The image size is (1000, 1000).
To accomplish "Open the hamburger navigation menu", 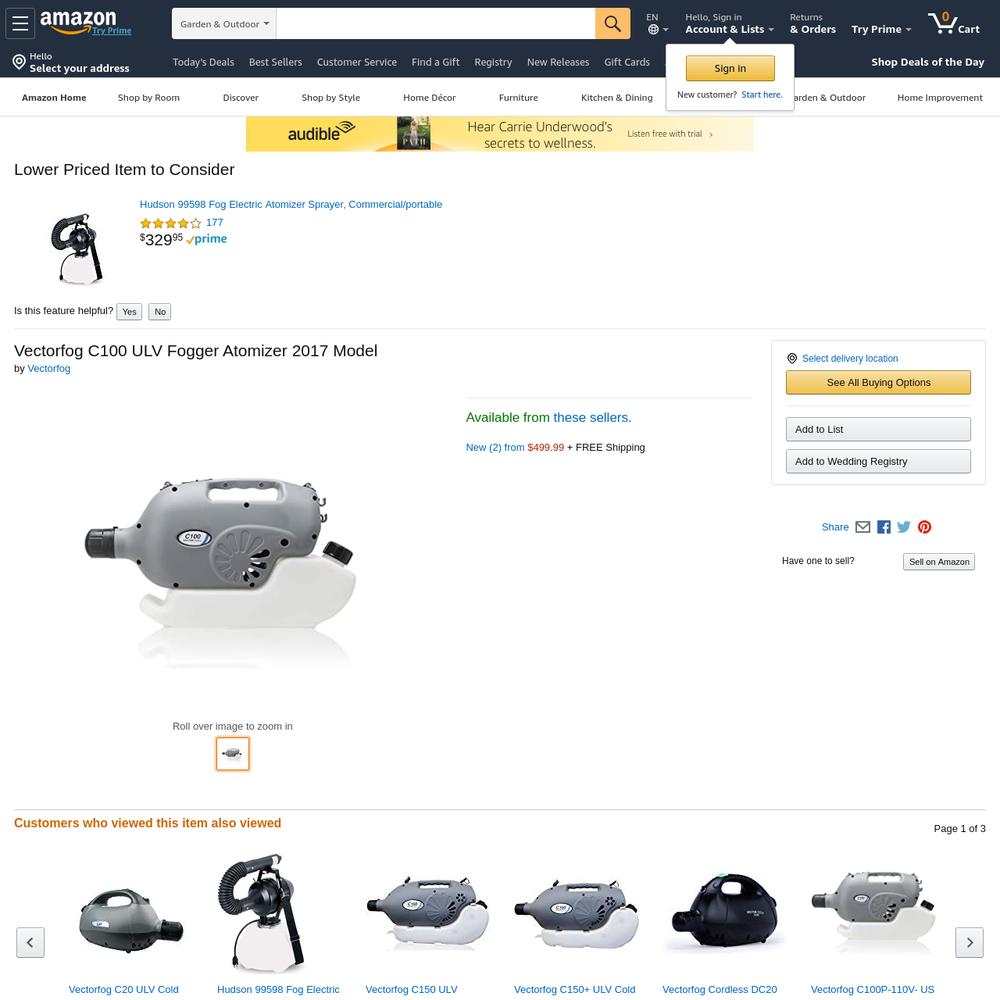I will (x=20, y=24).
